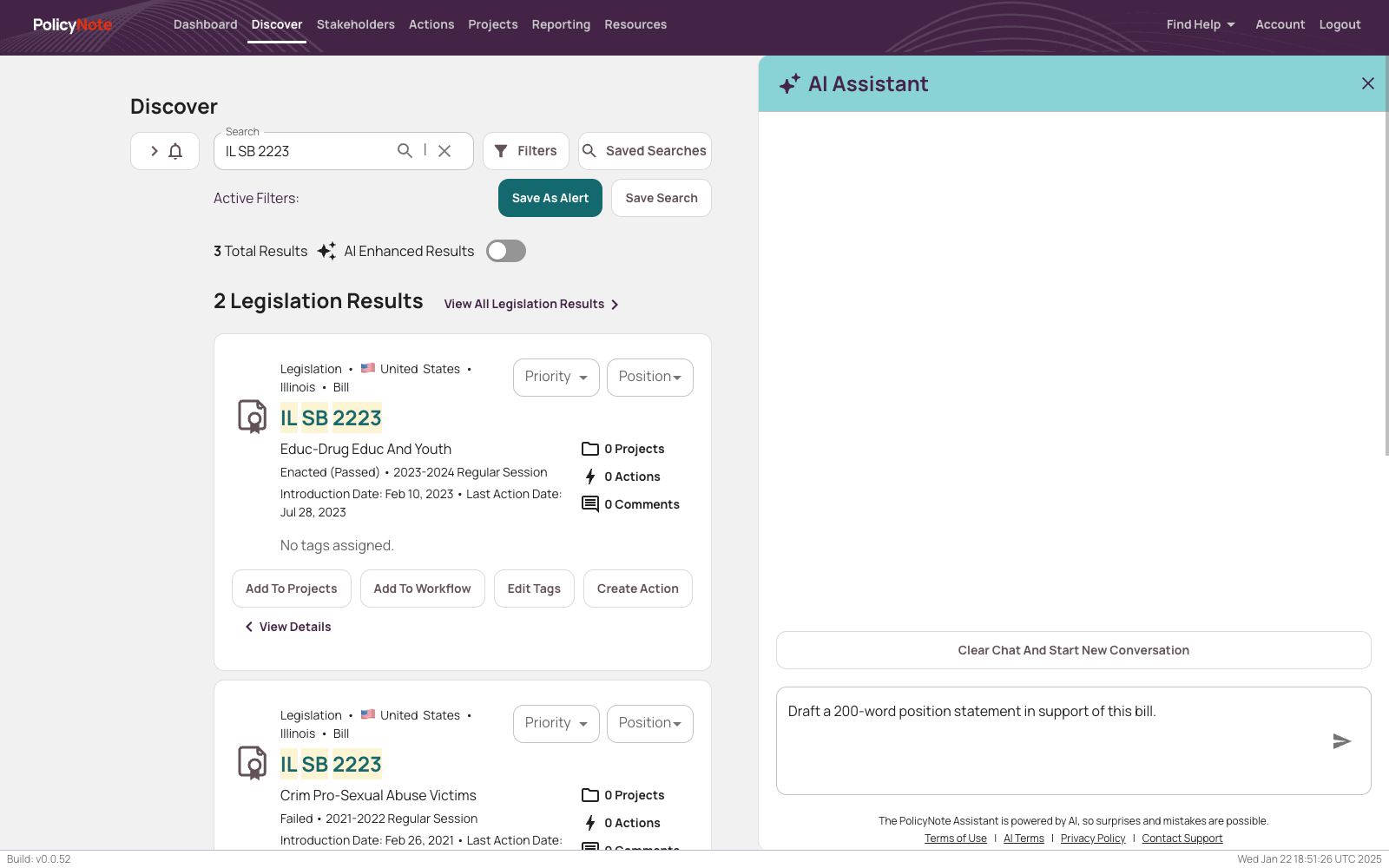The image size is (1389, 868).
Task: Click the Actions lightning icon on the first bill
Action: [x=590, y=477]
